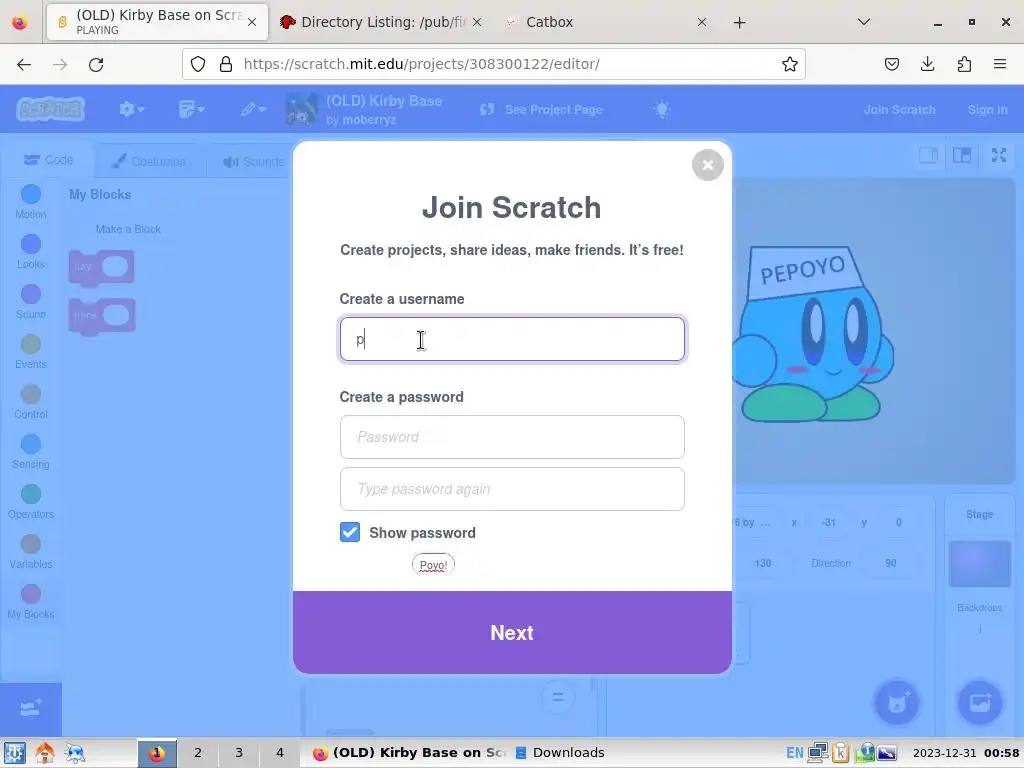Focus the Password input field

tap(512, 437)
